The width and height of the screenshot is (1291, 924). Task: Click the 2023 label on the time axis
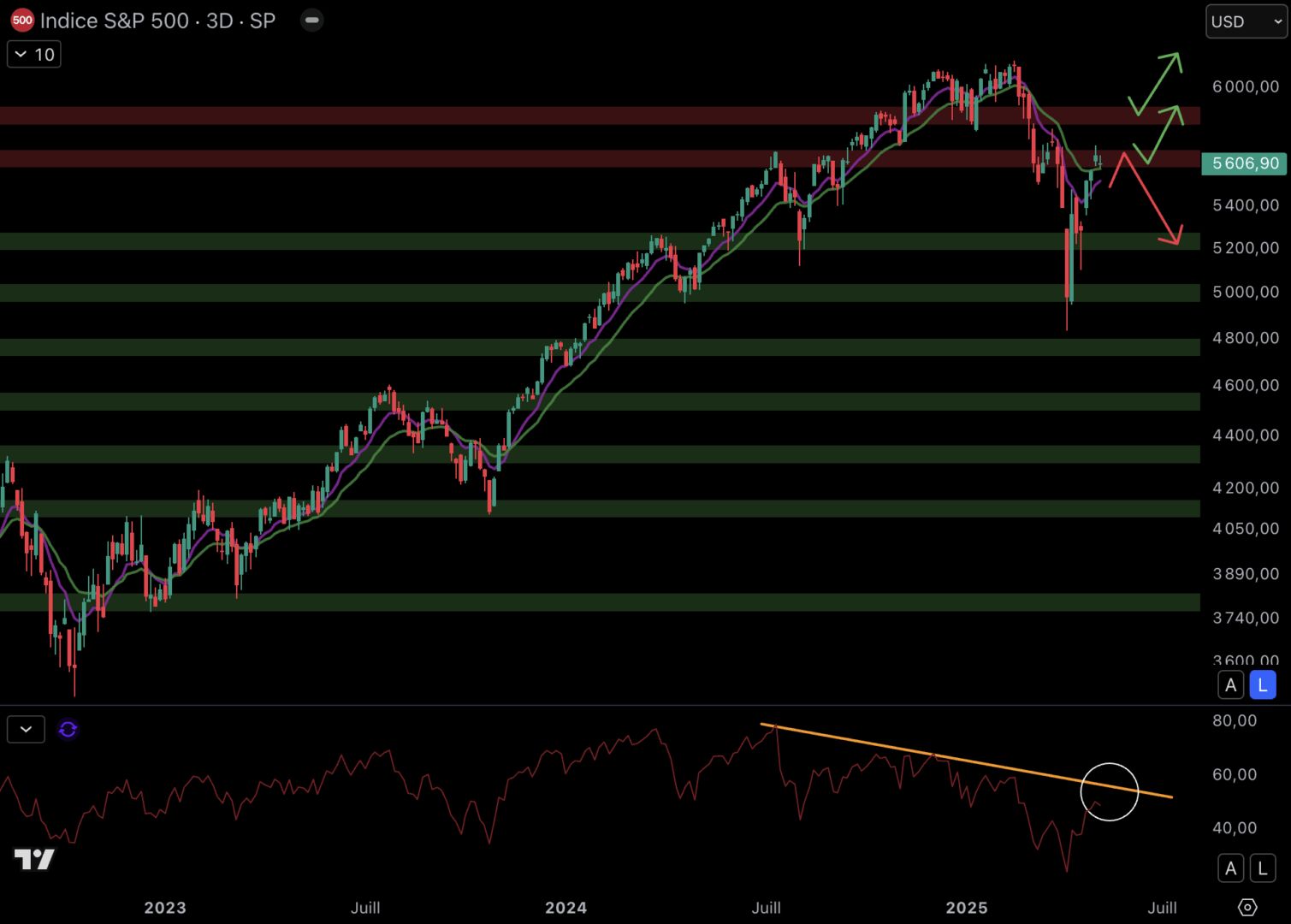(165, 908)
